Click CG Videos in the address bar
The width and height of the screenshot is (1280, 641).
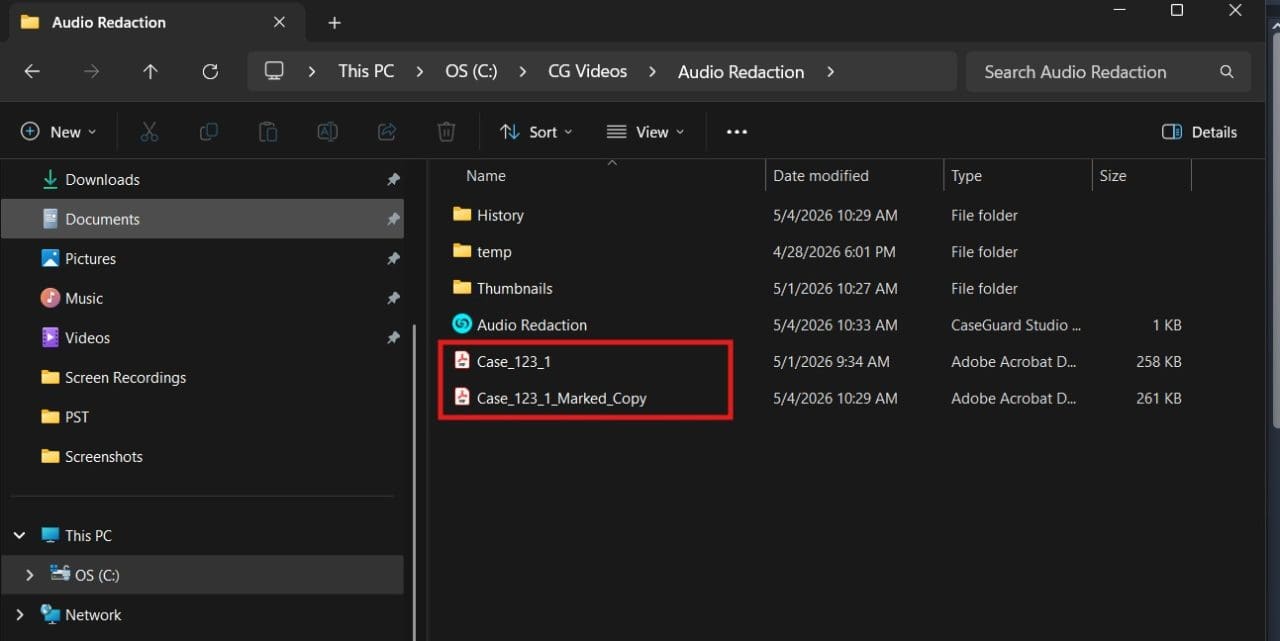point(588,72)
